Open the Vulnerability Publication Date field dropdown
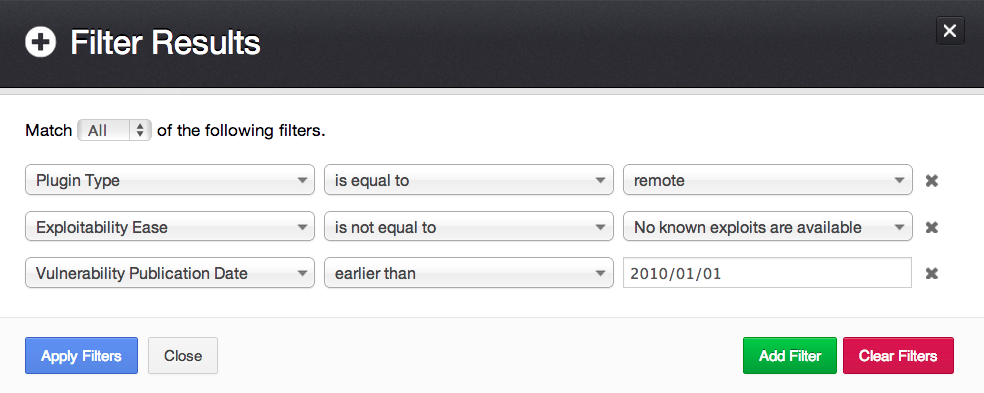The width and height of the screenshot is (984, 393). coord(169,273)
